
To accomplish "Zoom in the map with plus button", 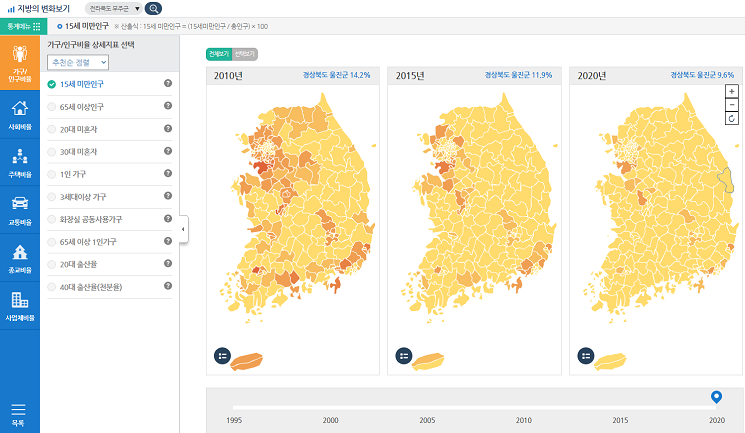I will coord(732,91).
